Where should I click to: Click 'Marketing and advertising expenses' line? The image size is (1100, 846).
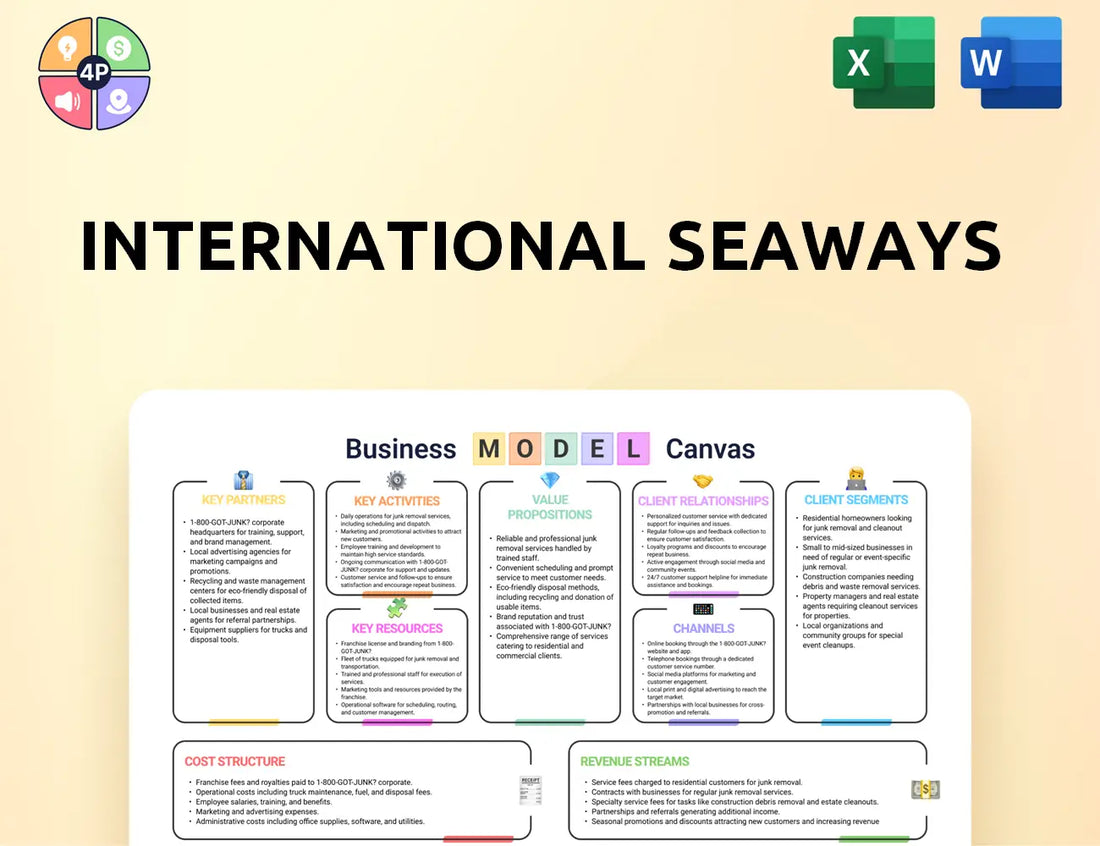253,812
